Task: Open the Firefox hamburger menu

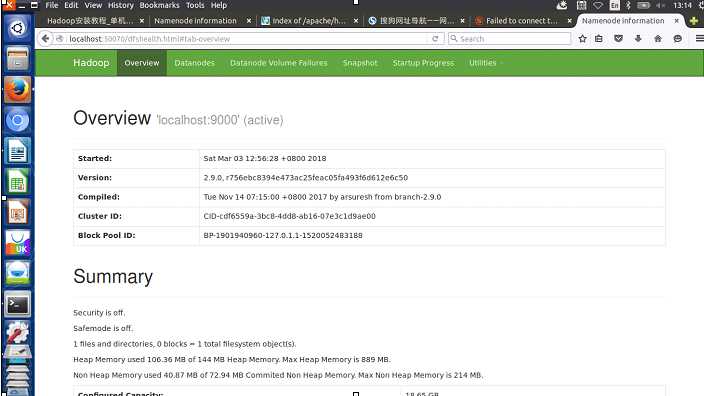Action: (699, 39)
